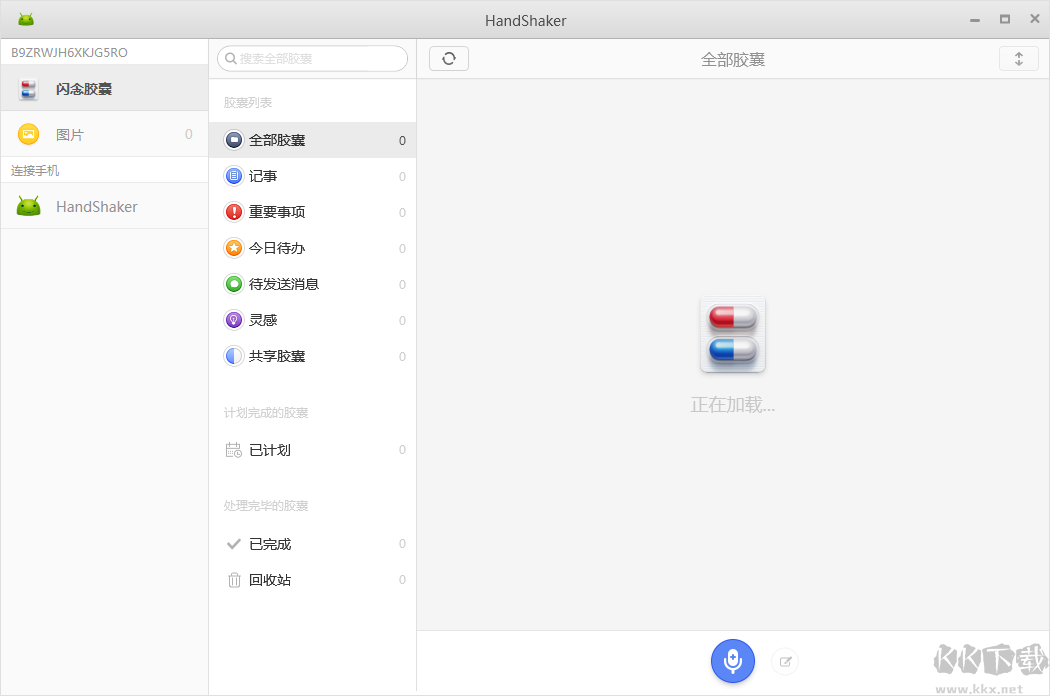Select 重要事项 capsule category

pos(312,212)
